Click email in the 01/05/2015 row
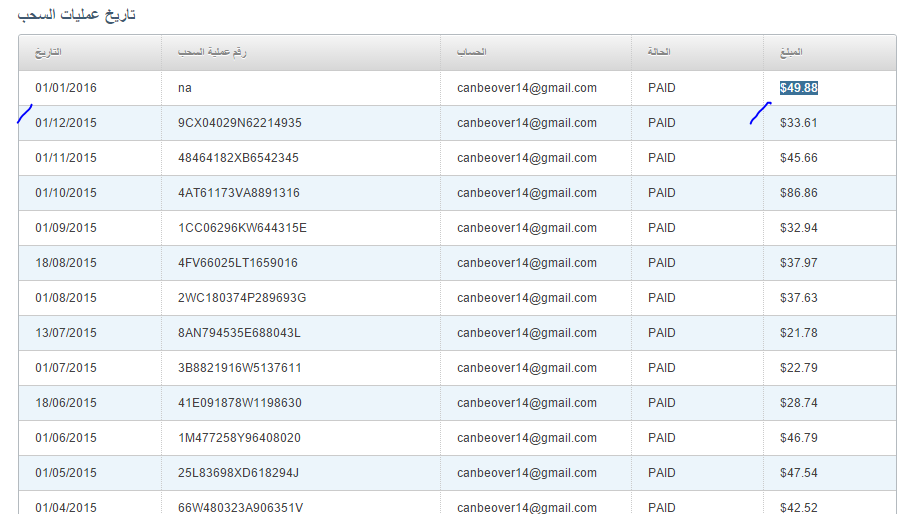The image size is (916, 514). 527,473
